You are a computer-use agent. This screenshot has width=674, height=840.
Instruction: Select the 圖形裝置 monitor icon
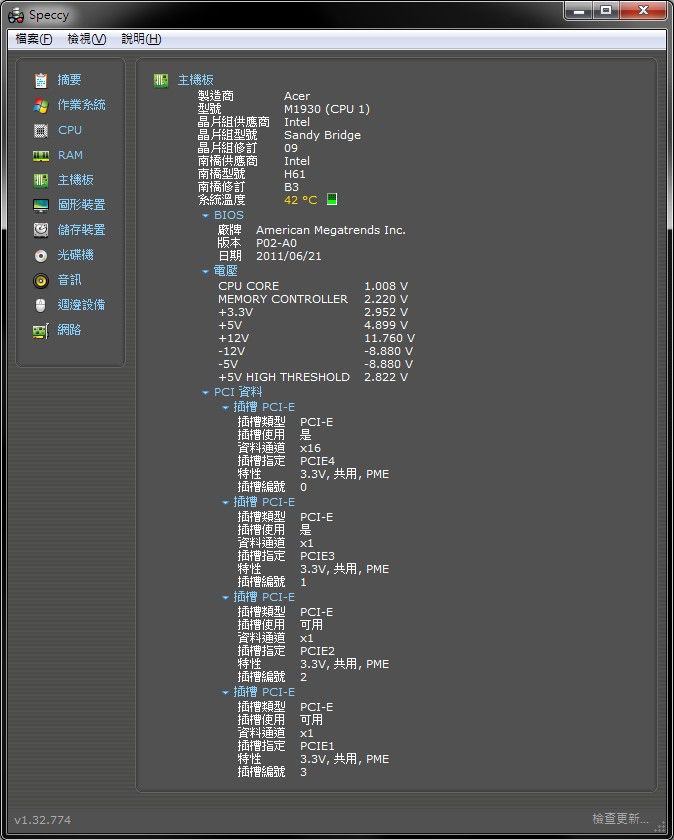click(x=41, y=205)
